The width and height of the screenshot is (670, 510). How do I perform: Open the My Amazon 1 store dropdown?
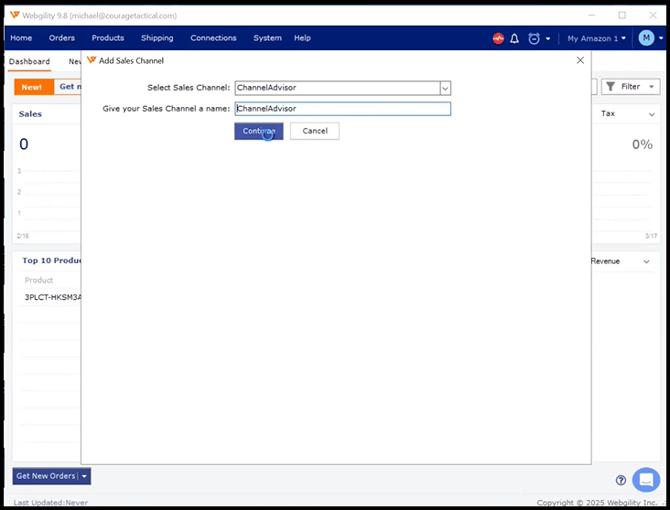tap(597, 38)
